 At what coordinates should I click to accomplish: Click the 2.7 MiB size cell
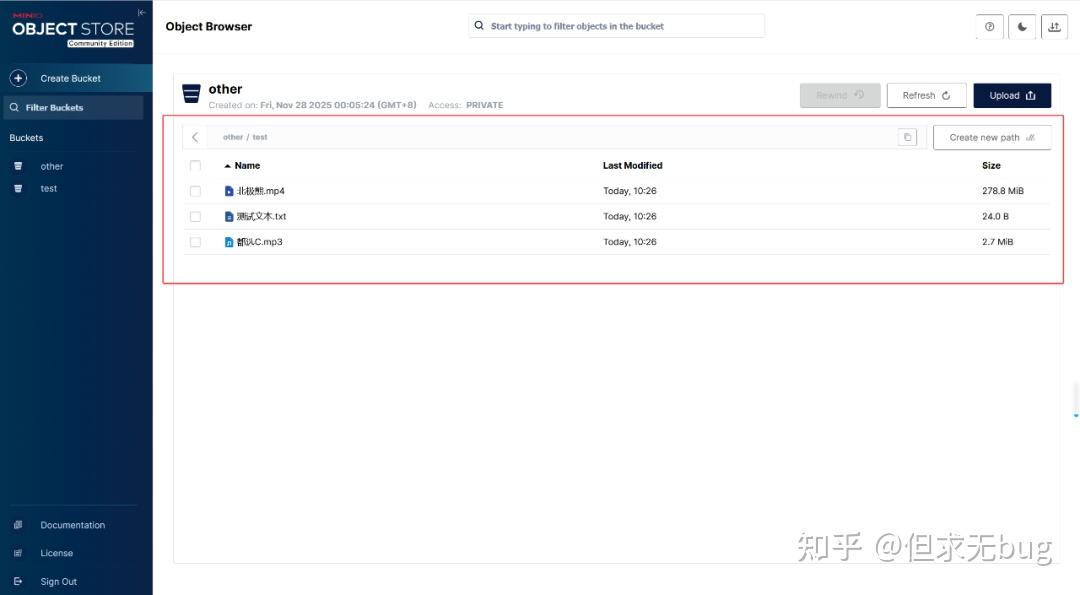point(997,242)
